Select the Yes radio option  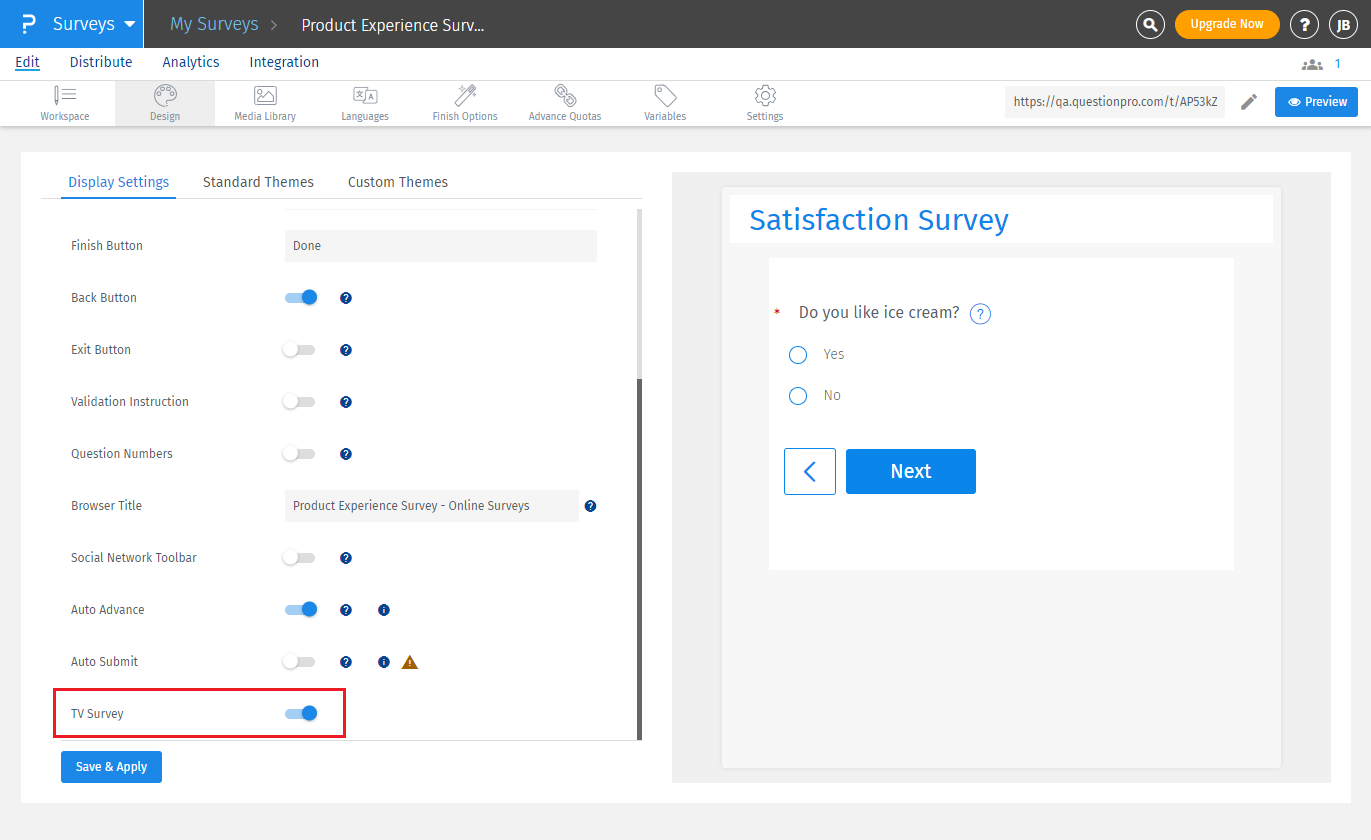[x=798, y=355]
